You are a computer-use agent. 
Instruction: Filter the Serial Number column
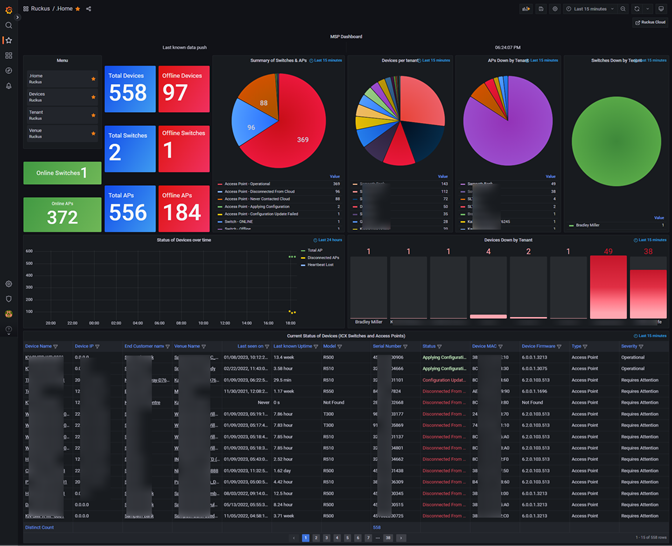pos(405,346)
